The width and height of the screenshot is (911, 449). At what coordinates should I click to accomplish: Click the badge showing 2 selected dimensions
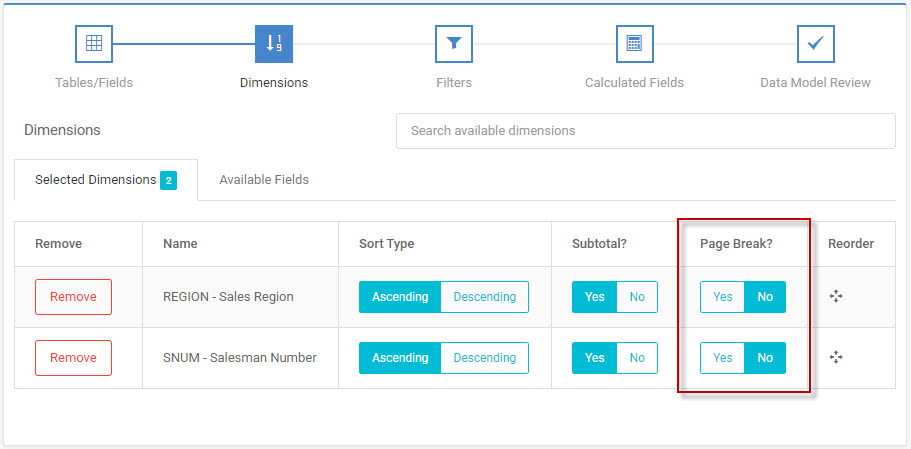click(x=168, y=181)
